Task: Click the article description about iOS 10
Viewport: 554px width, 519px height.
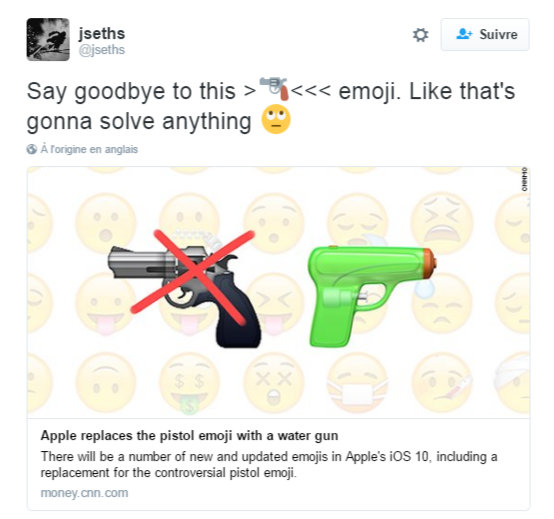Action: point(269,464)
